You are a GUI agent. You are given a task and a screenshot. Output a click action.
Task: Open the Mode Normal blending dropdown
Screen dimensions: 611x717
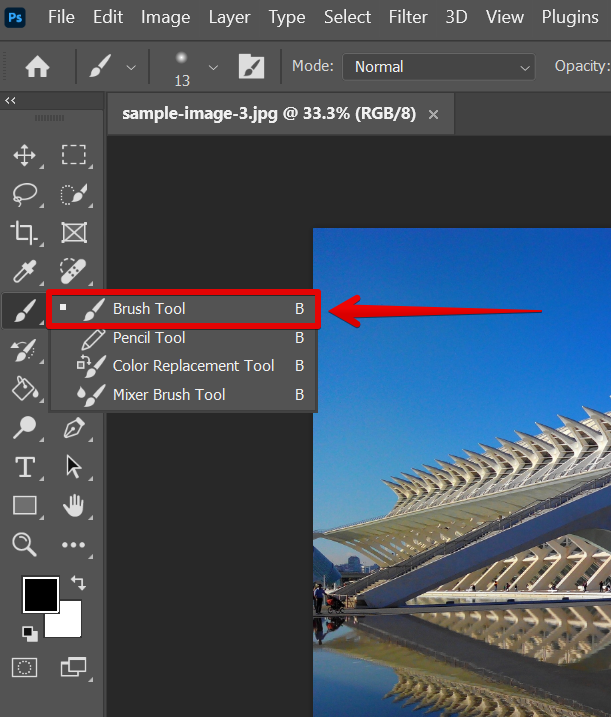pyautogui.click(x=439, y=67)
